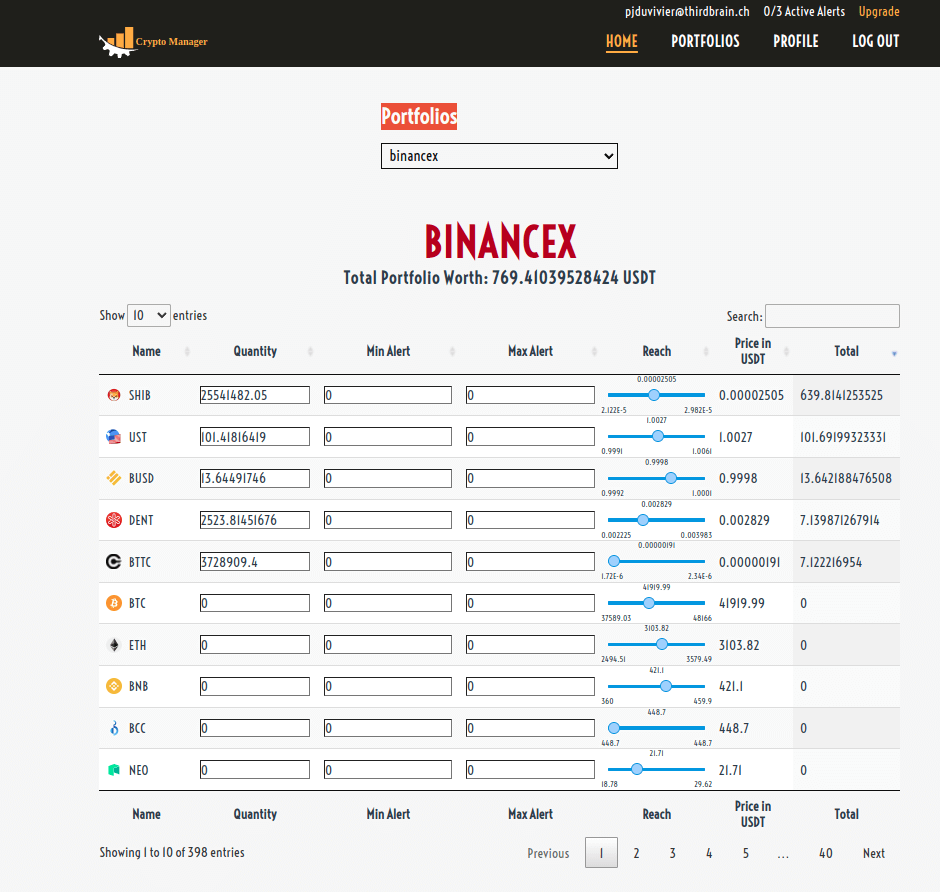
Task: Sort table by Min Alert column header
Action: tap(388, 351)
